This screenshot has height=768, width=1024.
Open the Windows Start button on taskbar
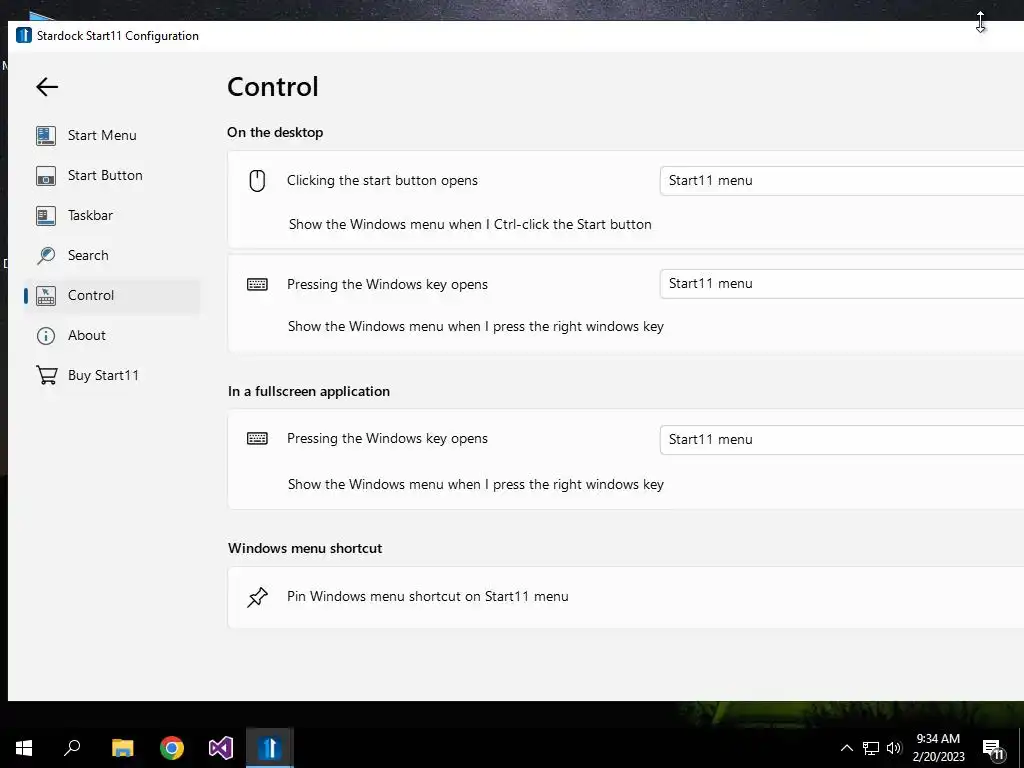pos(24,748)
